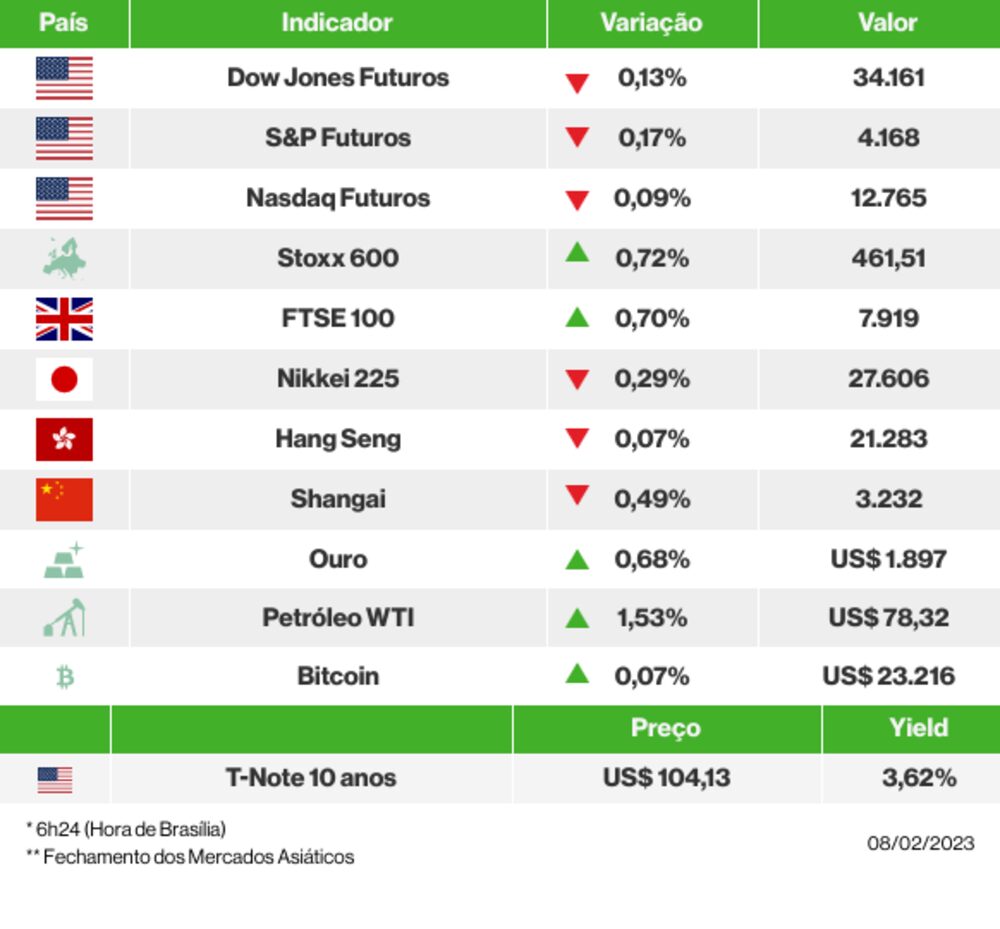The height and width of the screenshot is (929, 1000).
Task: Click red down arrow for Nikkei 225
Action: (x=577, y=380)
